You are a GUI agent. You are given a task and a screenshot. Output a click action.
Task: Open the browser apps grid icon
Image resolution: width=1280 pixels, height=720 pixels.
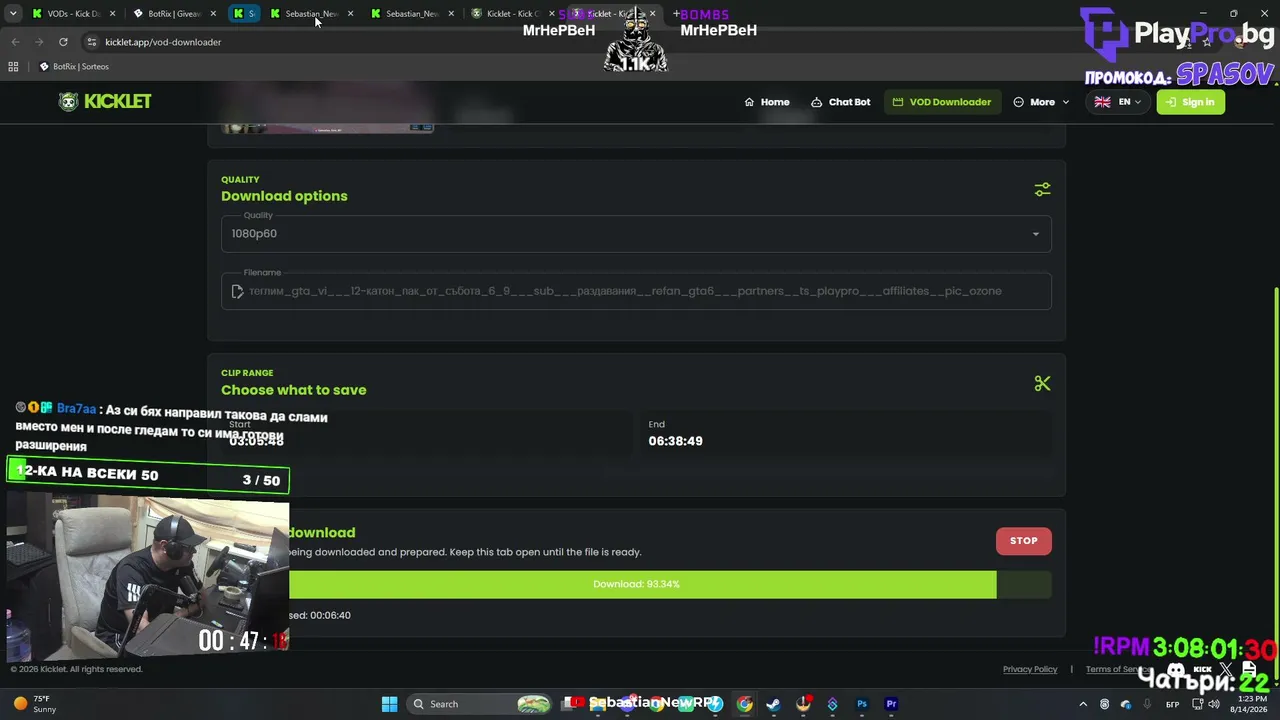[x=13, y=67]
